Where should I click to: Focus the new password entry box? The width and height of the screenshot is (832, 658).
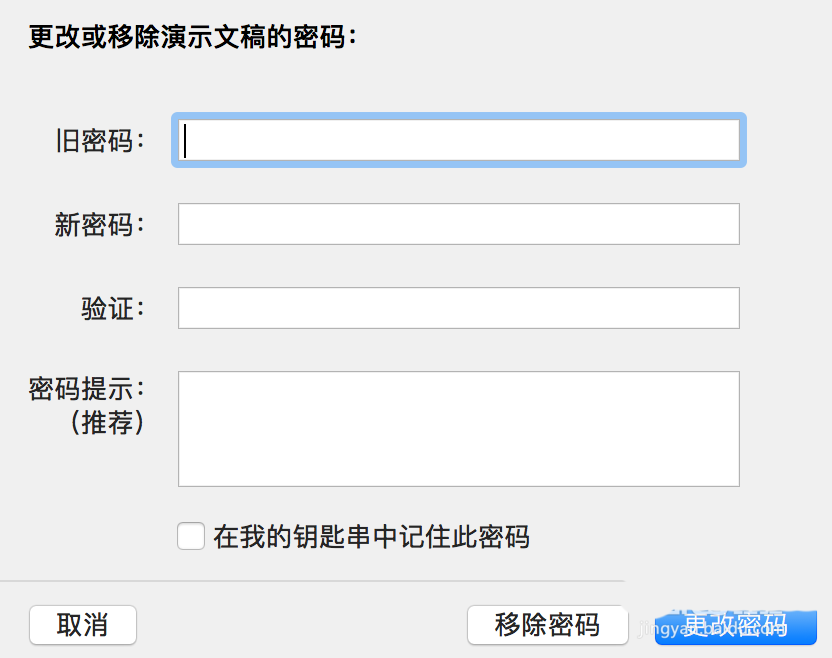tap(458, 224)
